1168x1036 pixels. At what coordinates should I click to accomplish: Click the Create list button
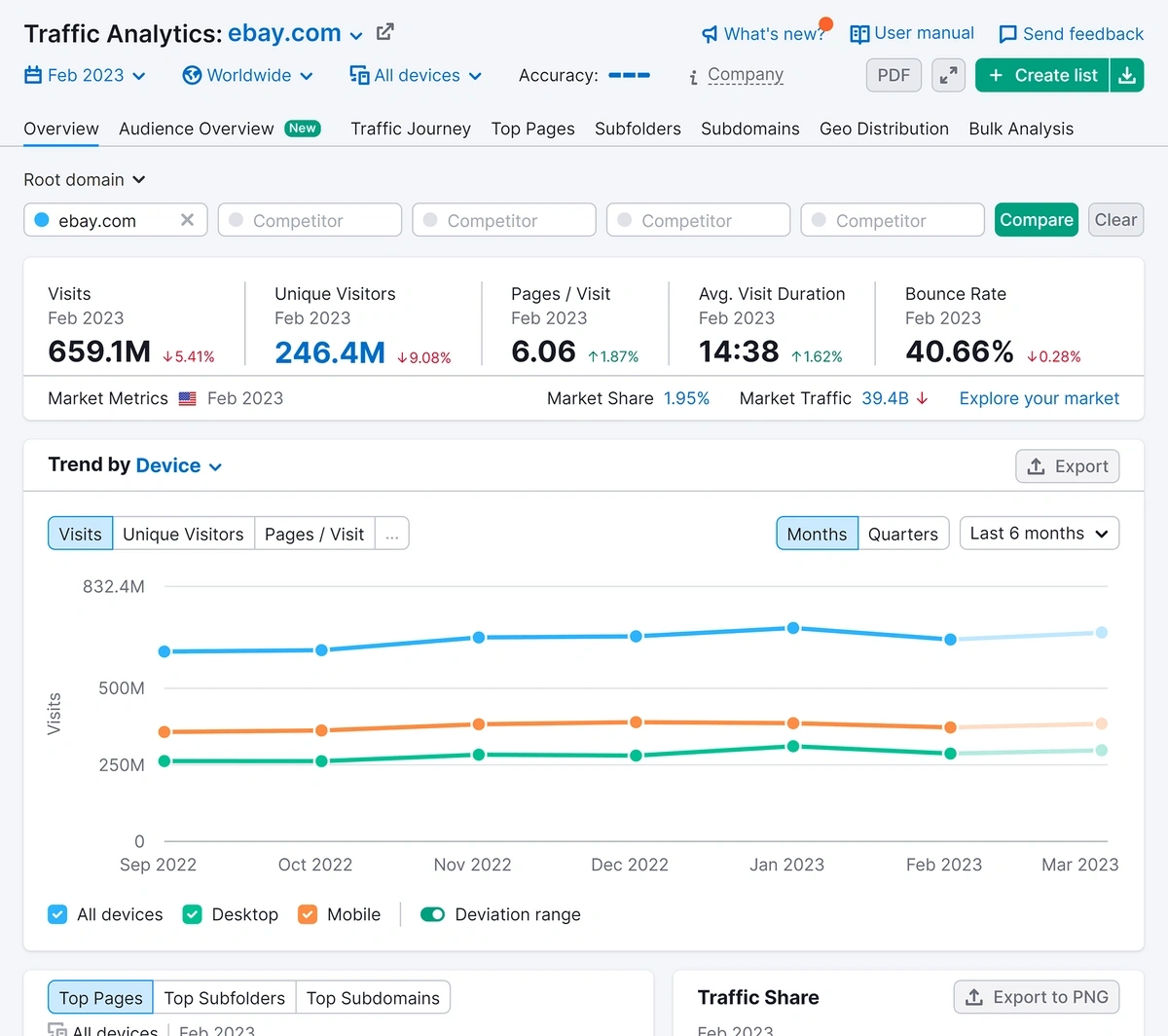coord(1042,75)
